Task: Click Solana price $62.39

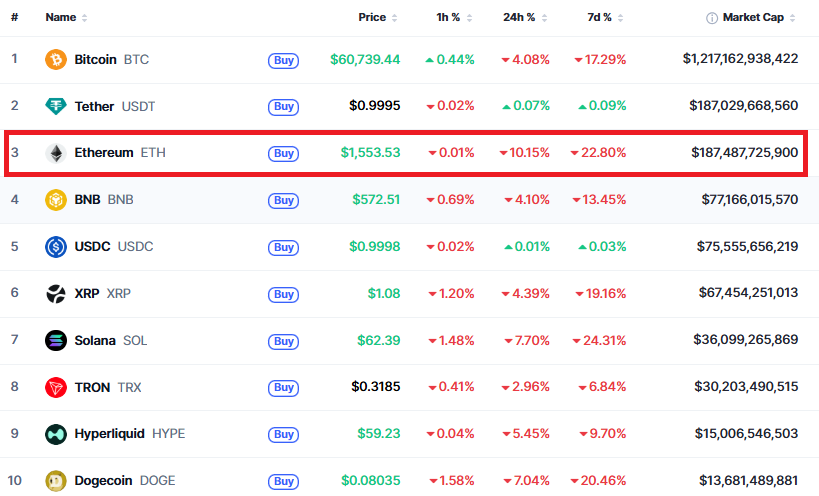Action: tap(379, 340)
